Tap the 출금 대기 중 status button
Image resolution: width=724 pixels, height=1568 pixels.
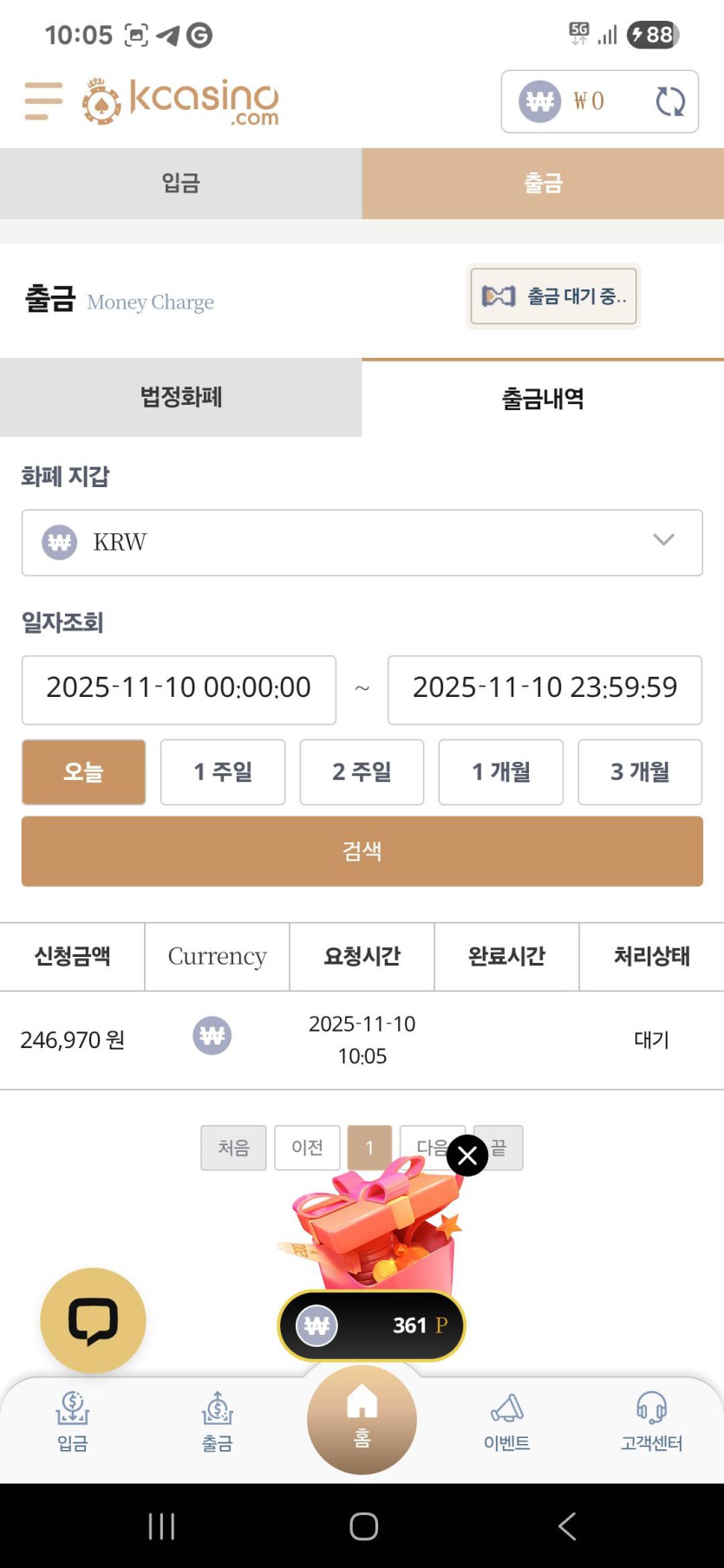coord(553,296)
